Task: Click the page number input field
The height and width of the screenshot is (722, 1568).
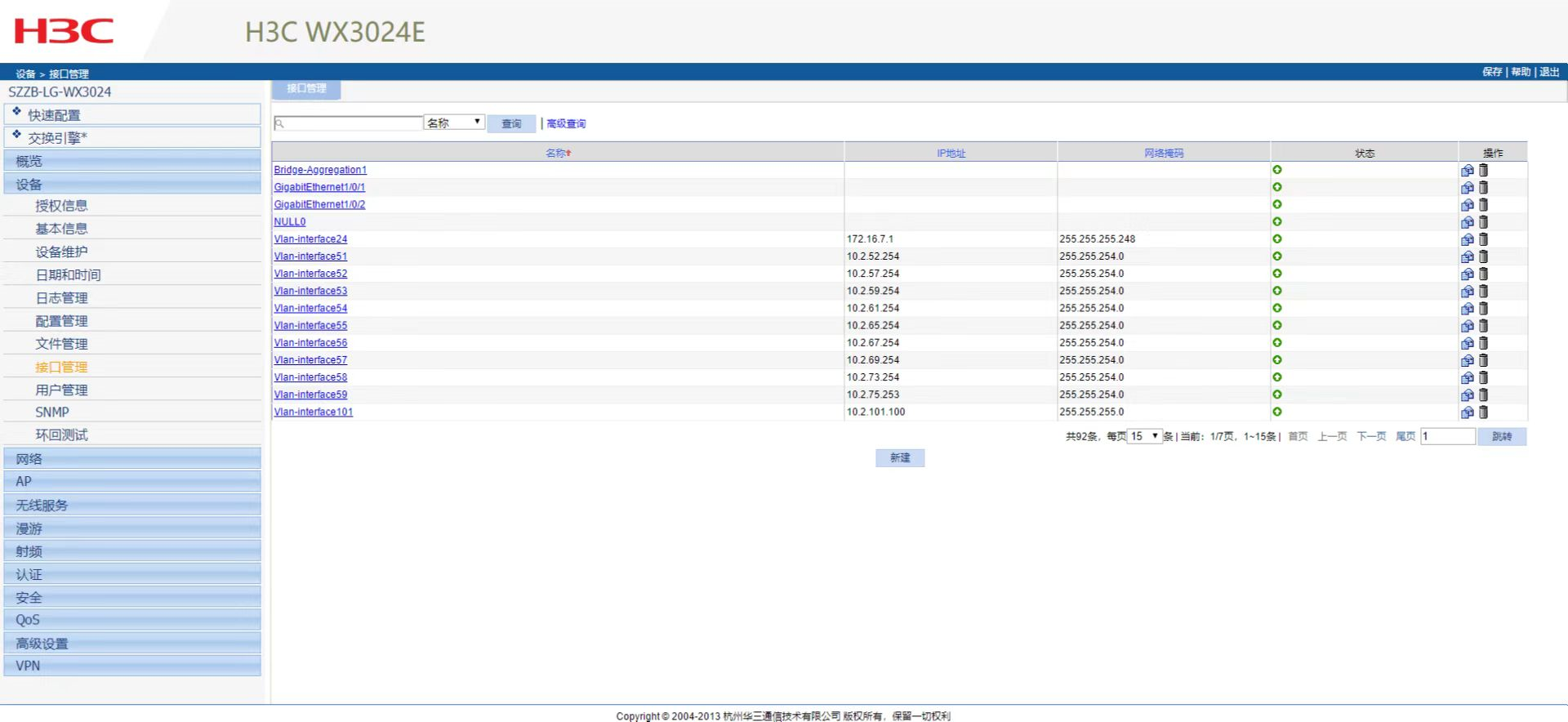Action: click(1448, 436)
